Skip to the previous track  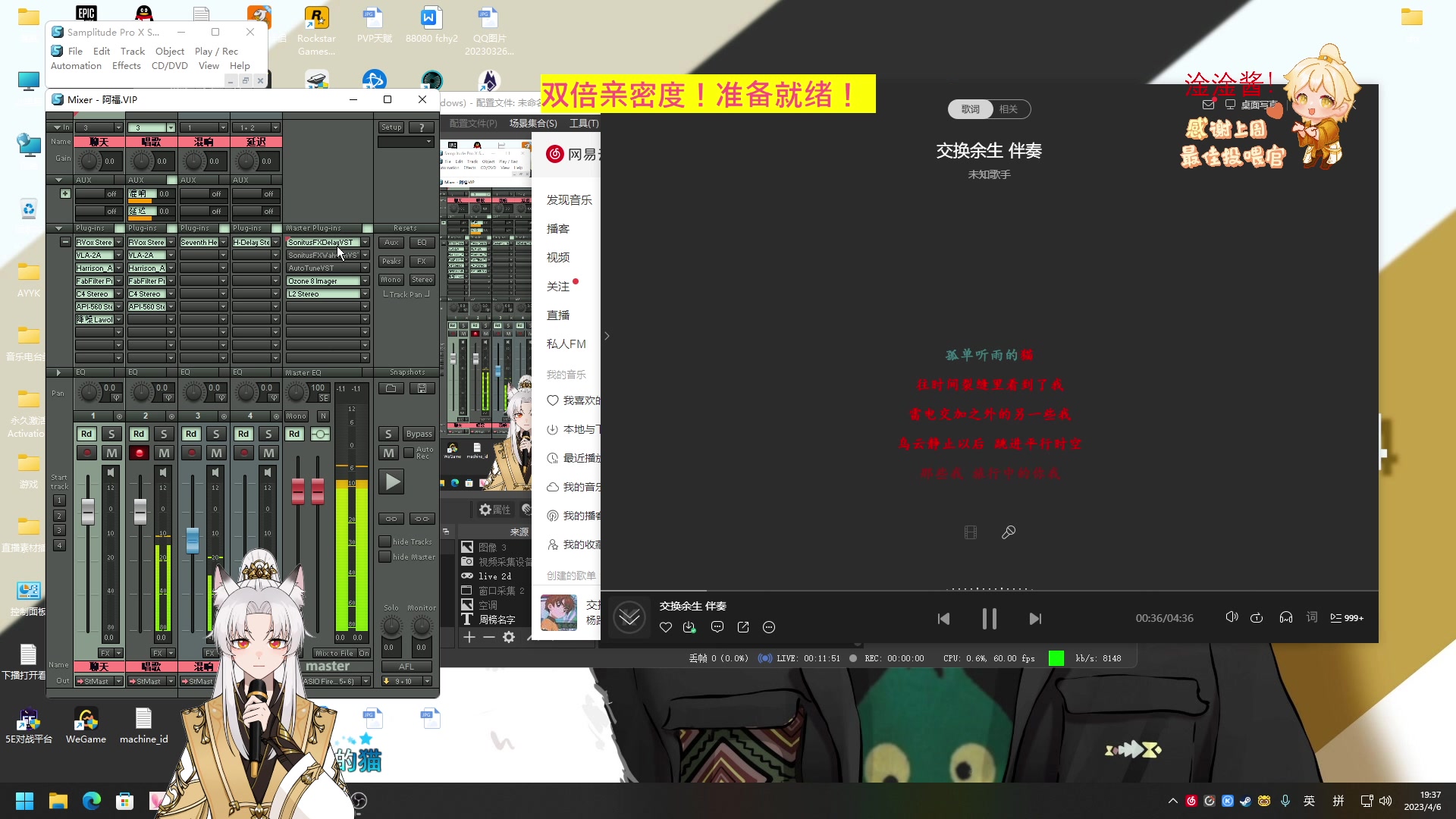943,619
